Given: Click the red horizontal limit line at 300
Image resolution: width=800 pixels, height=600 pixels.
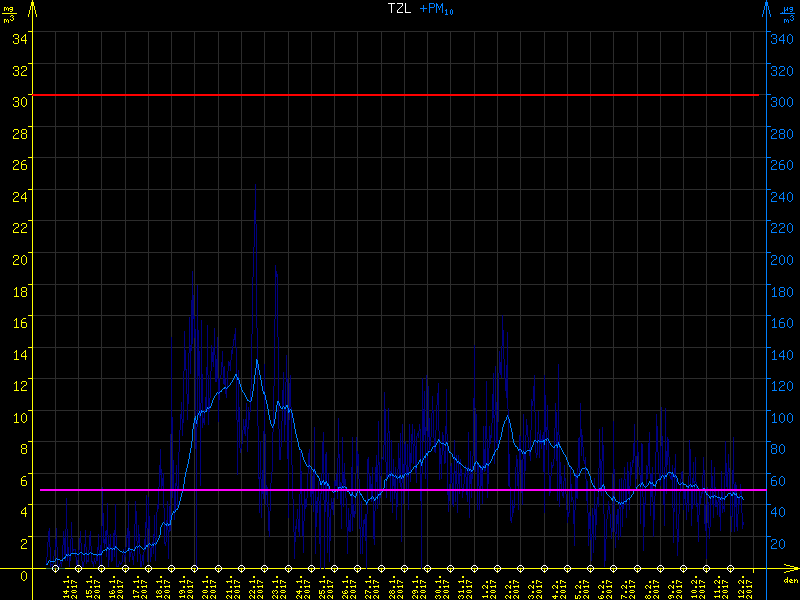Looking at the screenshot, I should (400, 95).
